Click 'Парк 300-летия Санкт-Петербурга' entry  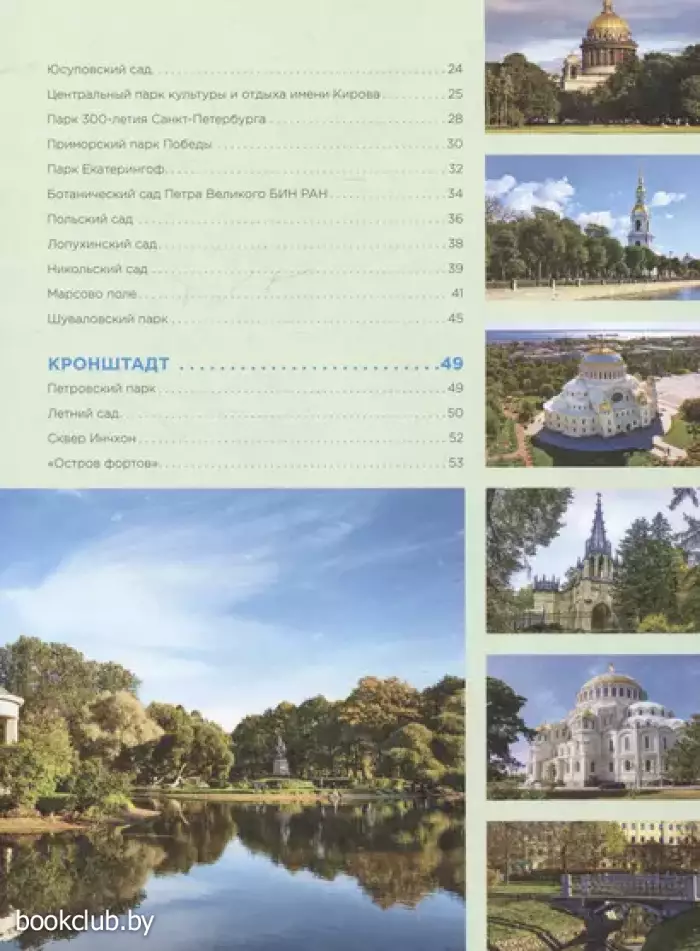[156, 119]
